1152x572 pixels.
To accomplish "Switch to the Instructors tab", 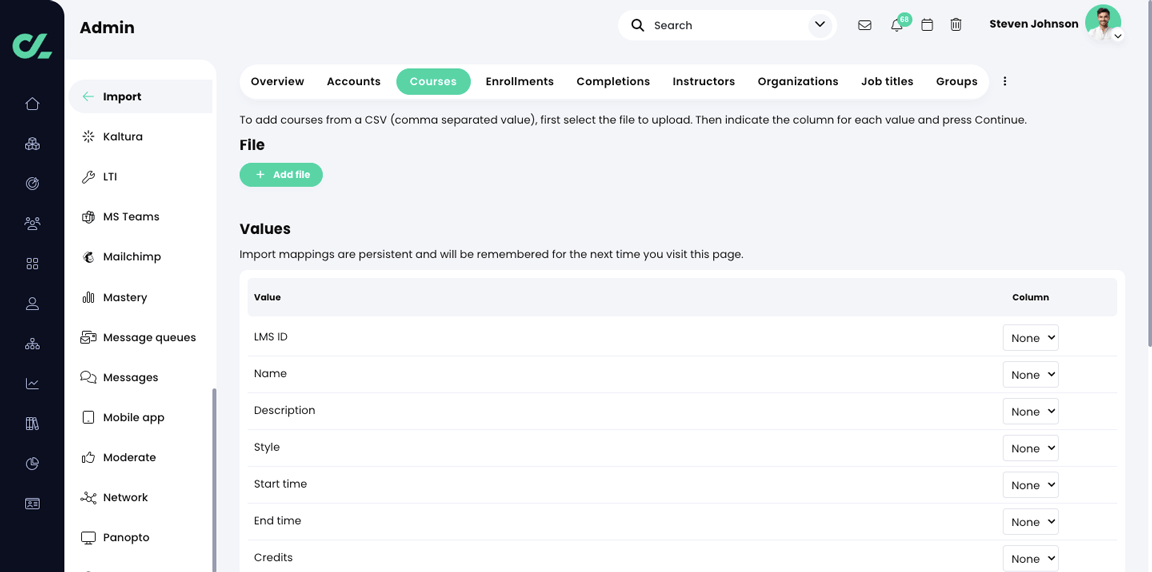I will coord(704,82).
